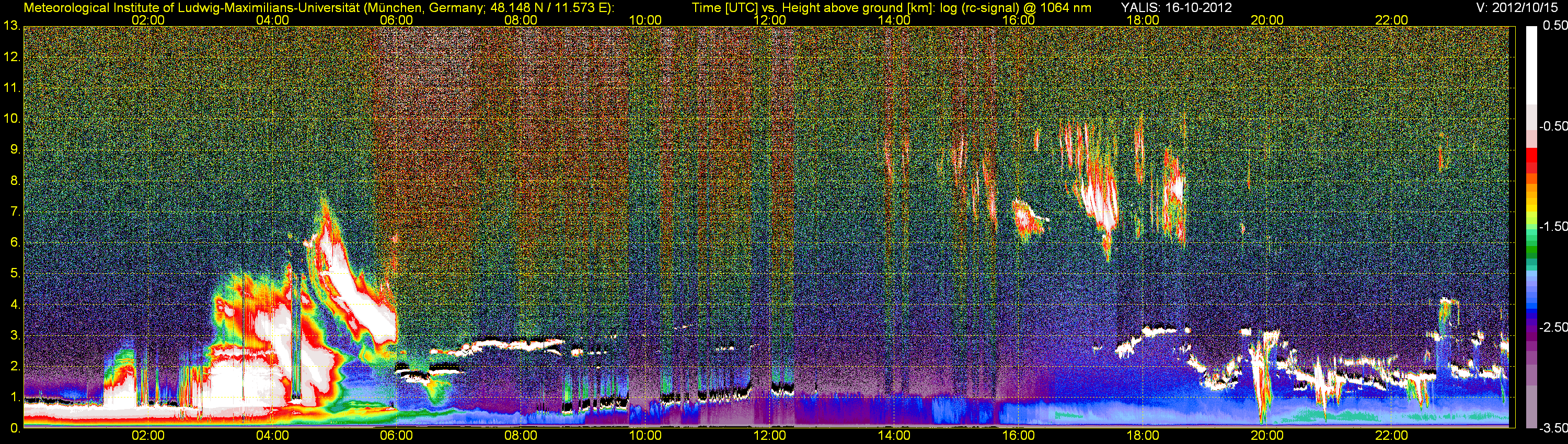The height and width of the screenshot is (444, 1568).
Task: Click the 14:00 label on the top time axis
Action: 894,20
